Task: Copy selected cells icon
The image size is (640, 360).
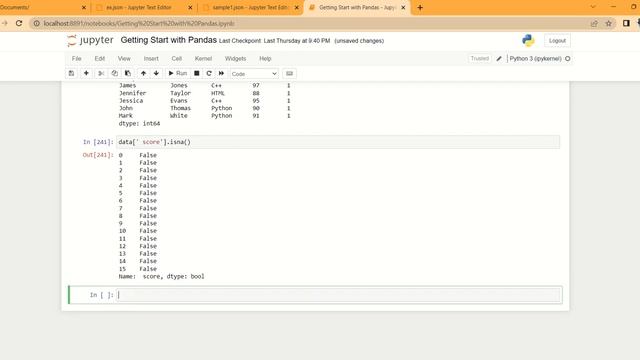Action: [x=115, y=73]
